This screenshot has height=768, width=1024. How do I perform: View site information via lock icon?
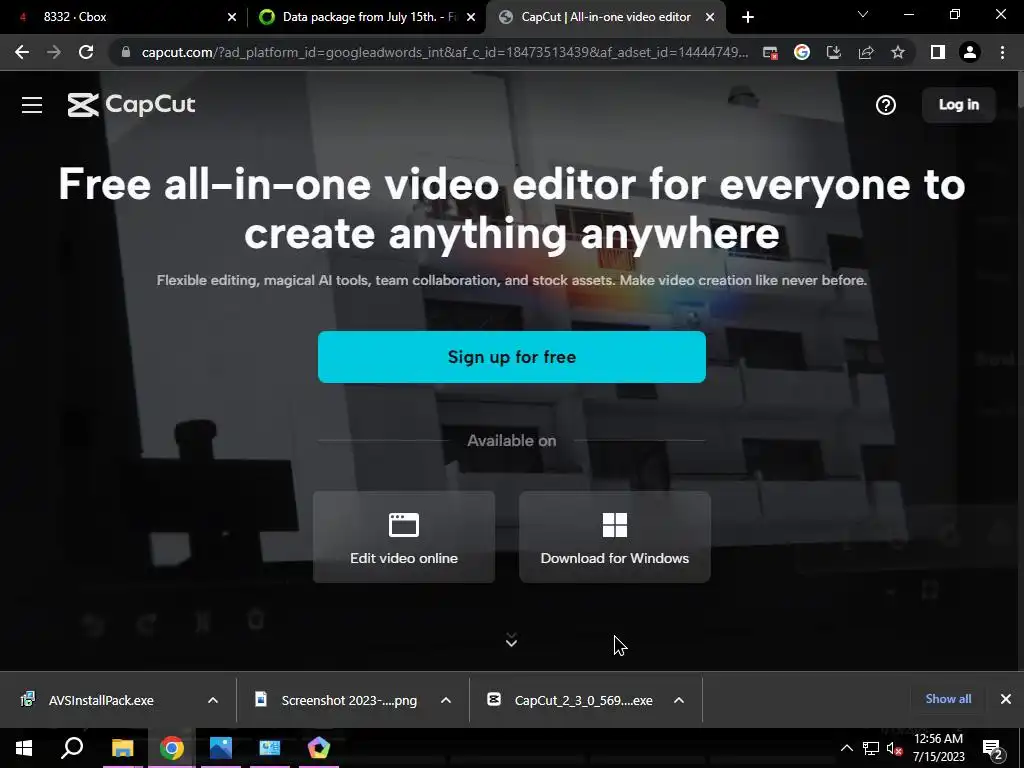[x=126, y=52]
